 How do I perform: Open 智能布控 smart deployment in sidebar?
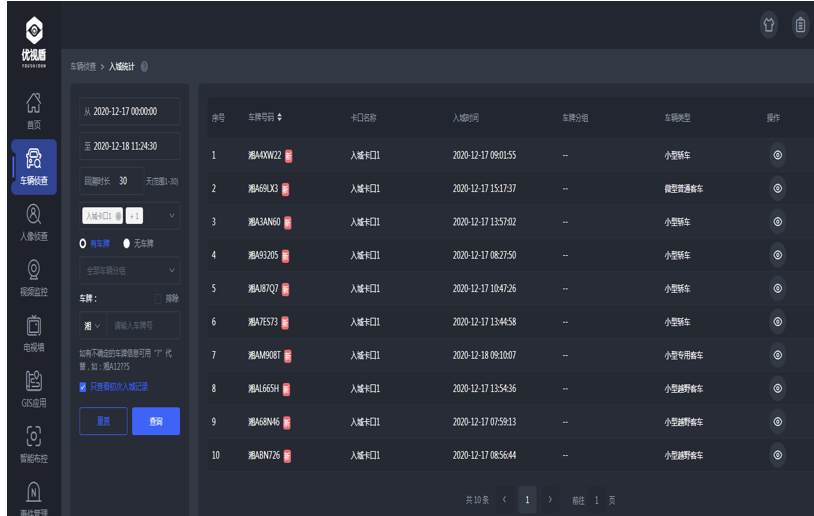click(34, 444)
